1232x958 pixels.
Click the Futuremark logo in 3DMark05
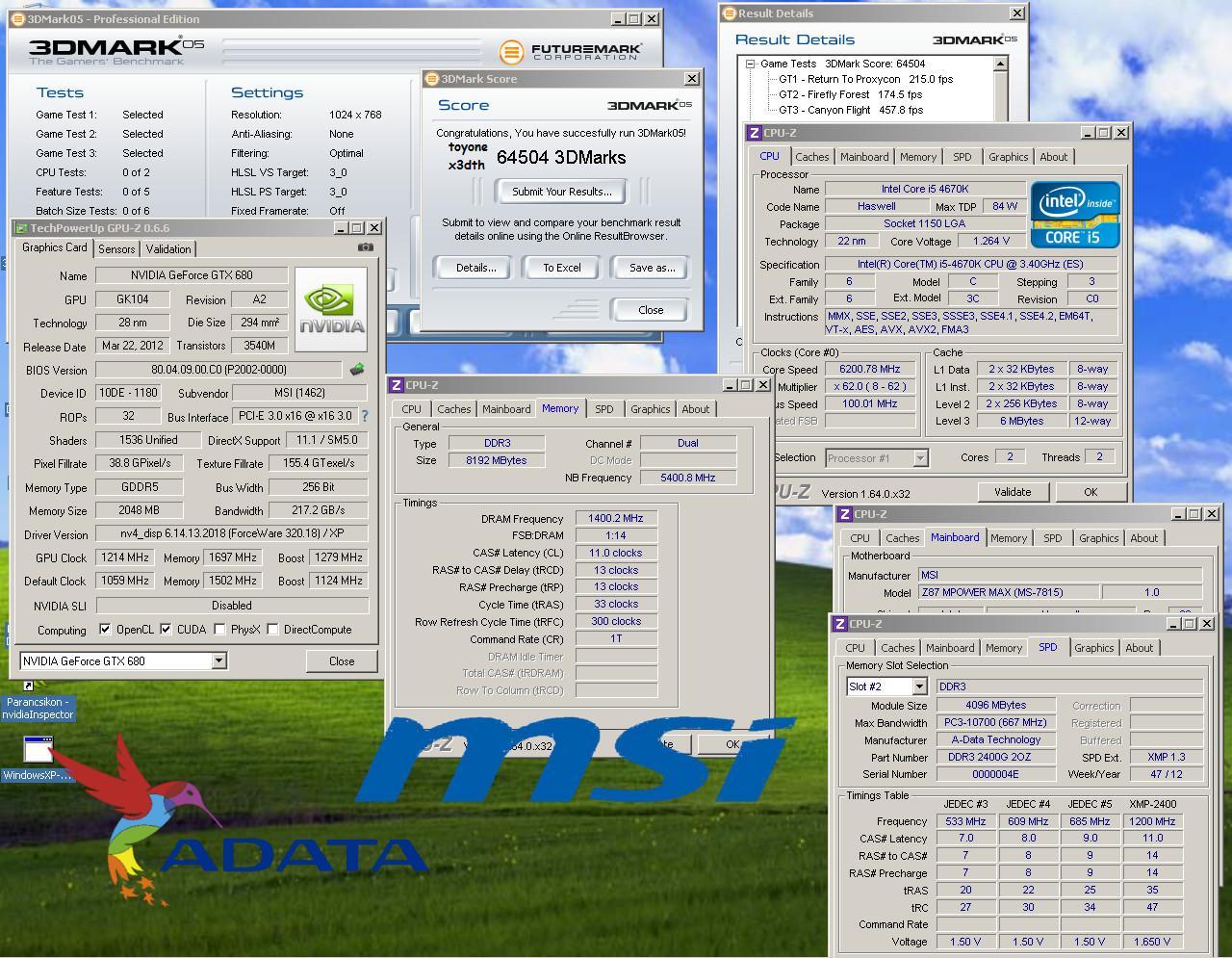[x=572, y=51]
